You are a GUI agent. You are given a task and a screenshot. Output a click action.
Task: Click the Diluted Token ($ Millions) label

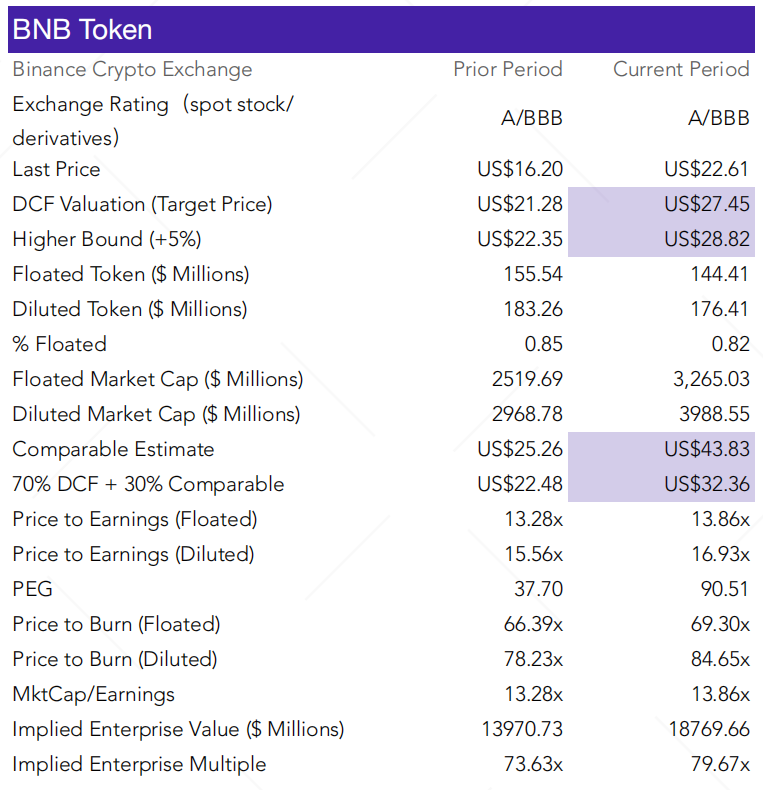pos(130,309)
